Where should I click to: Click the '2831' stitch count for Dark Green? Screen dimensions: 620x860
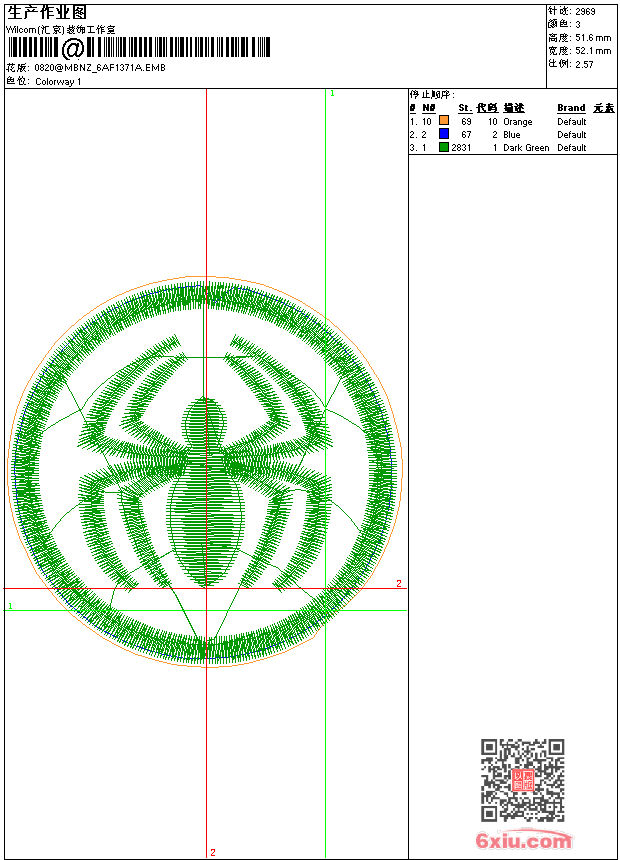pos(461,148)
